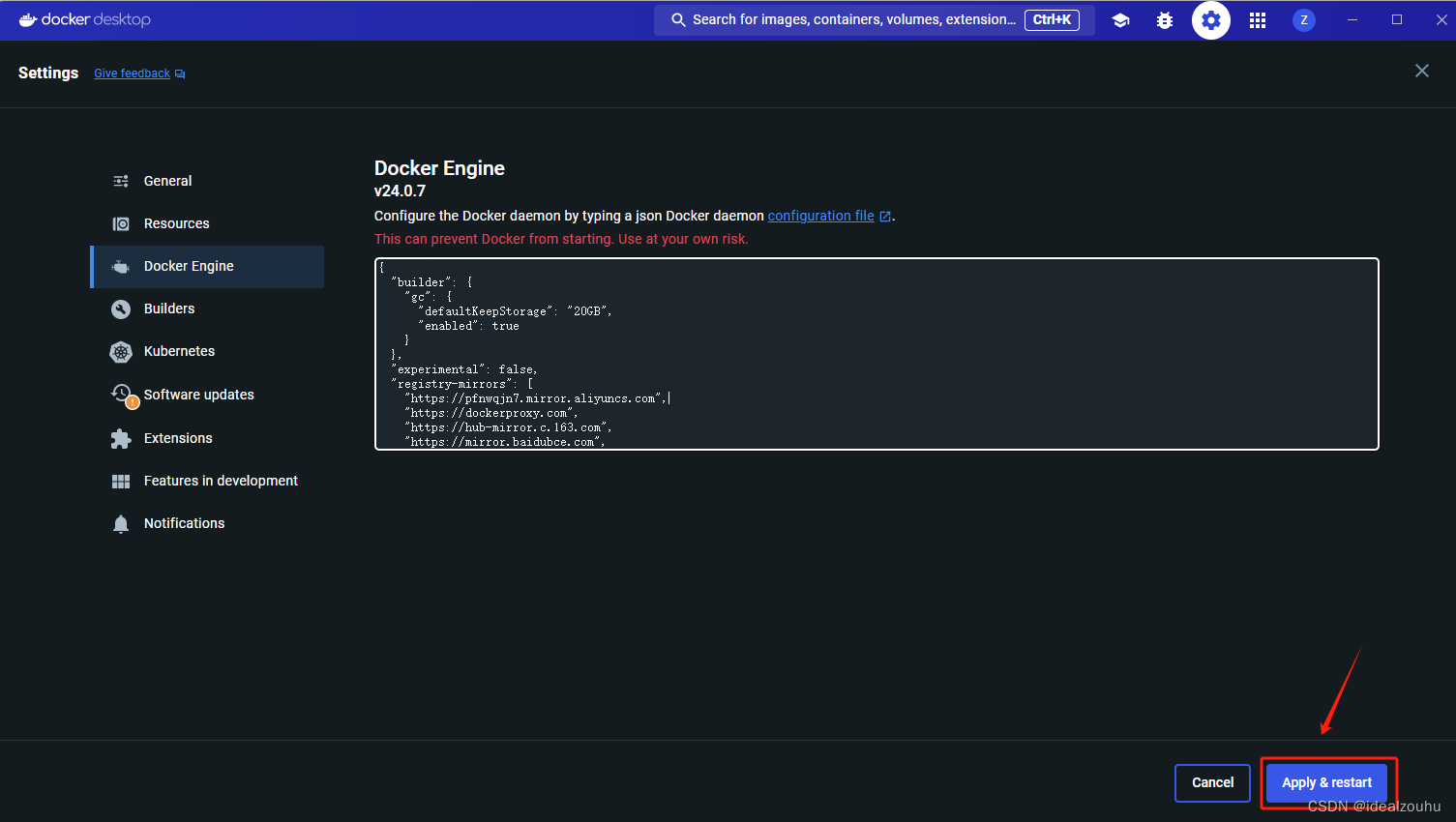The width and height of the screenshot is (1456, 822).
Task: Open the Z account avatar
Action: tap(1303, 19)
